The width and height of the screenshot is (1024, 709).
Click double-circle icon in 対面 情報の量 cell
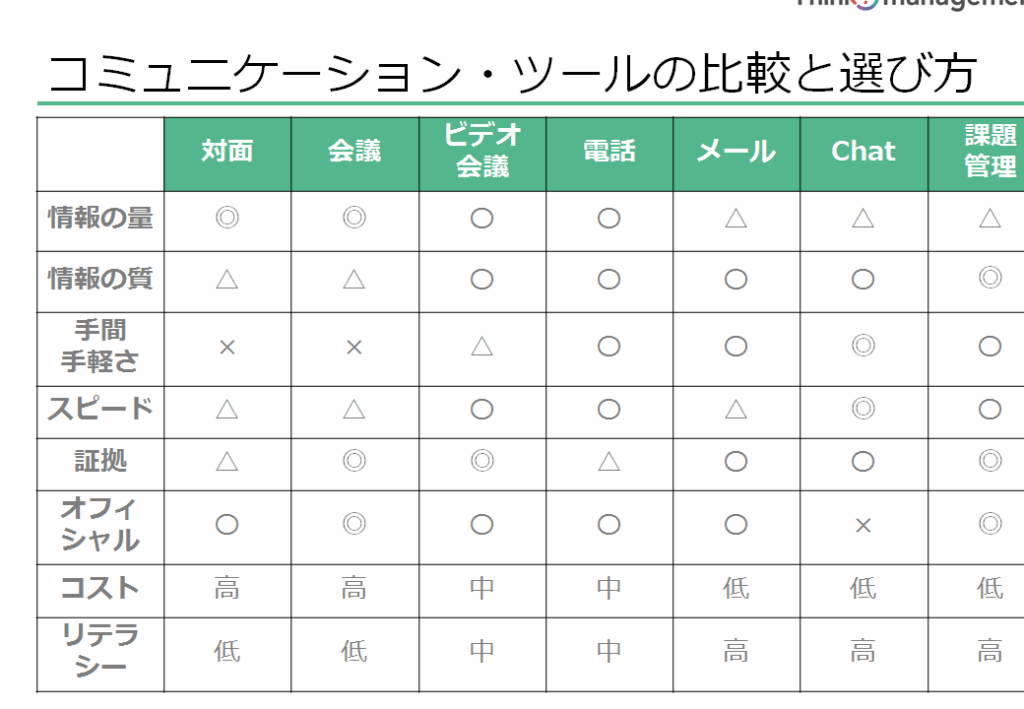click(x=227, y=217)
